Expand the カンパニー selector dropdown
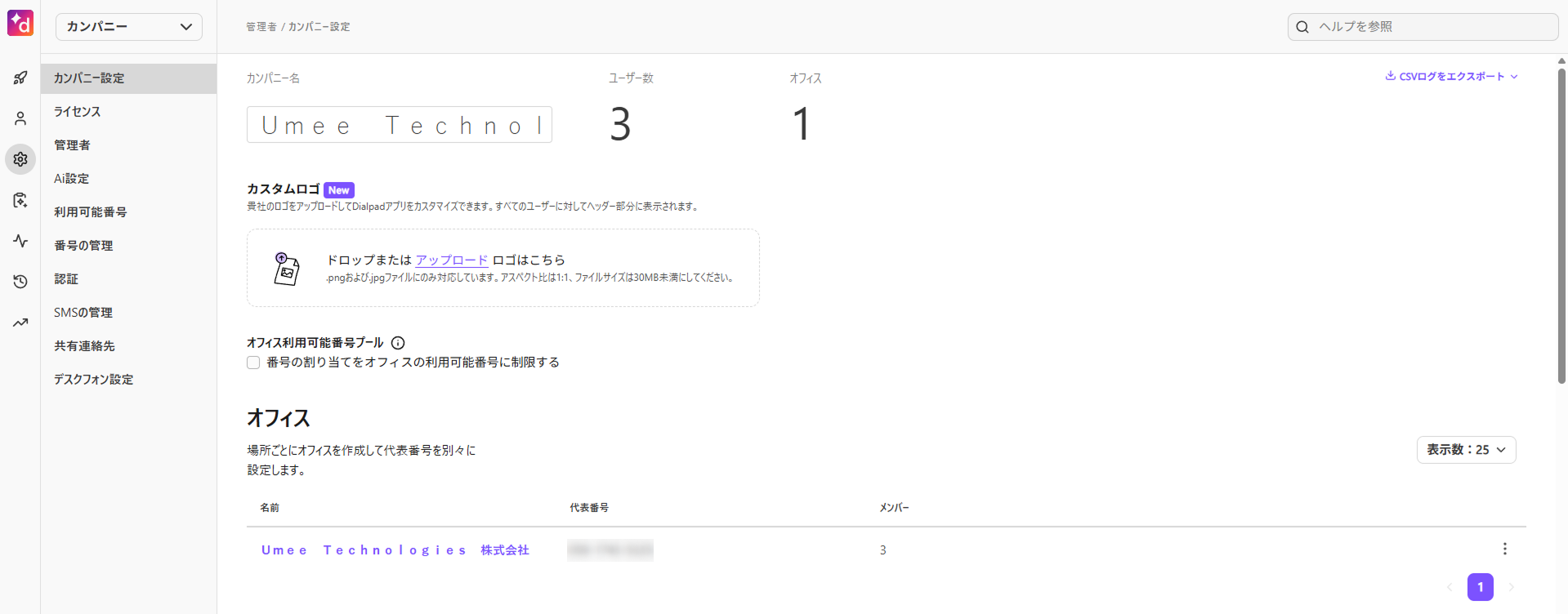This screenshot has height=614, width=1568. click(x=129, y=27)
